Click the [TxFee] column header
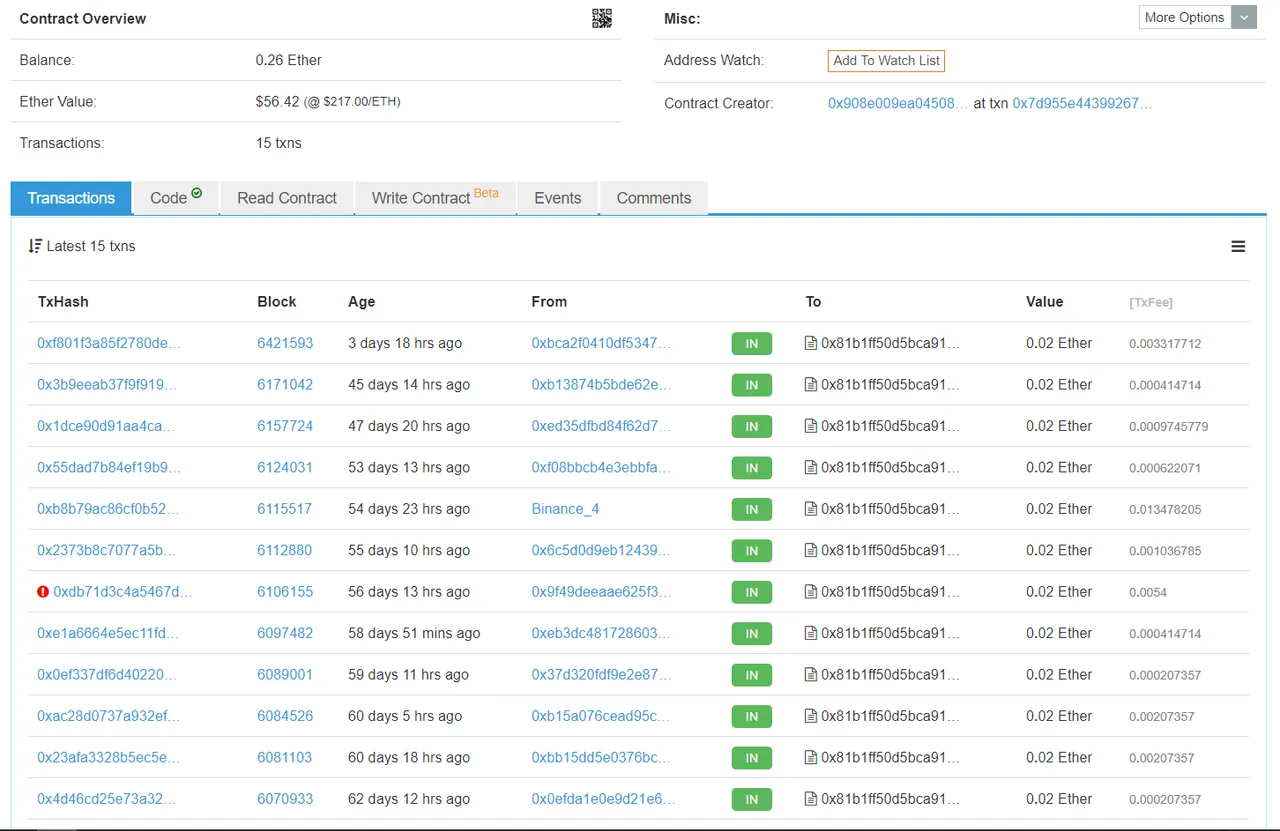 (x=1151, y=302)
